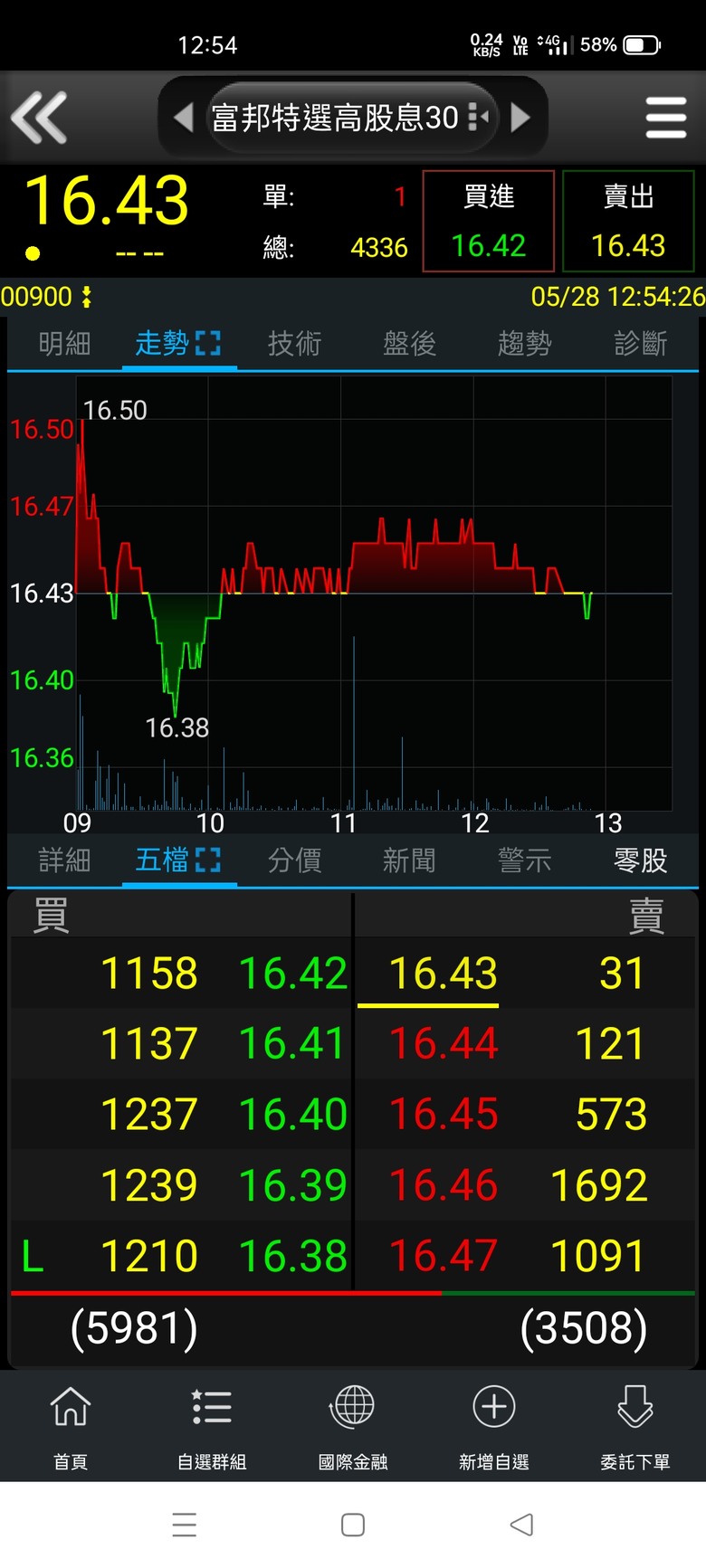Tap the double-chevron back icon

tap(39, 118)
